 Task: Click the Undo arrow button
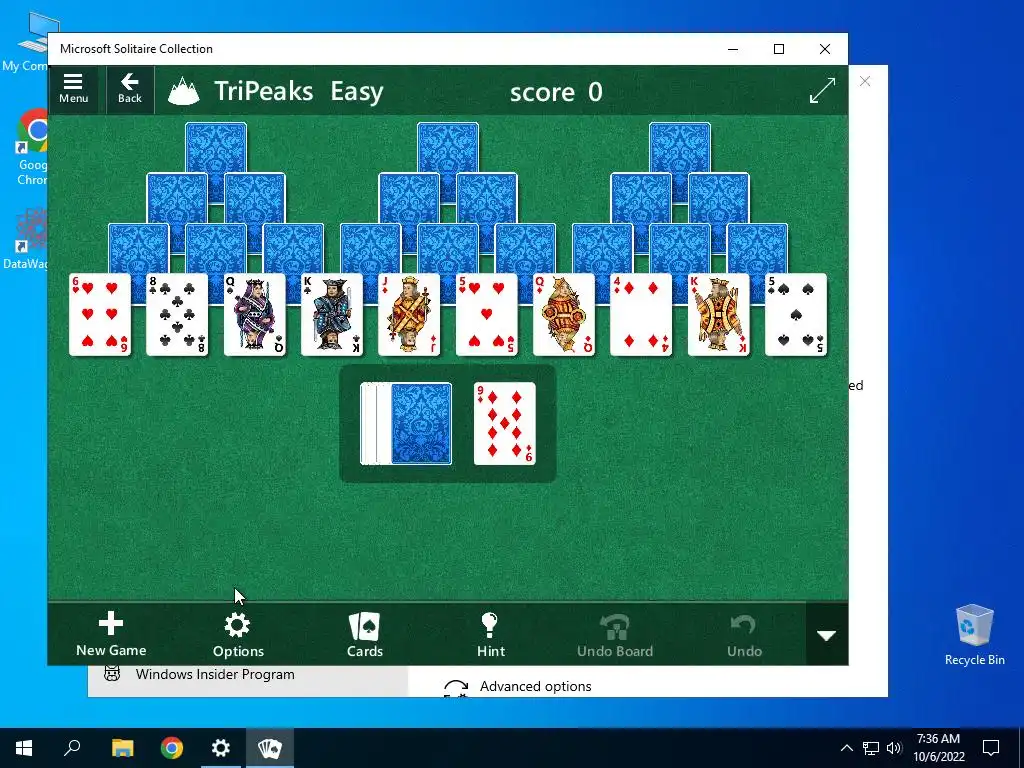(744, 634)
